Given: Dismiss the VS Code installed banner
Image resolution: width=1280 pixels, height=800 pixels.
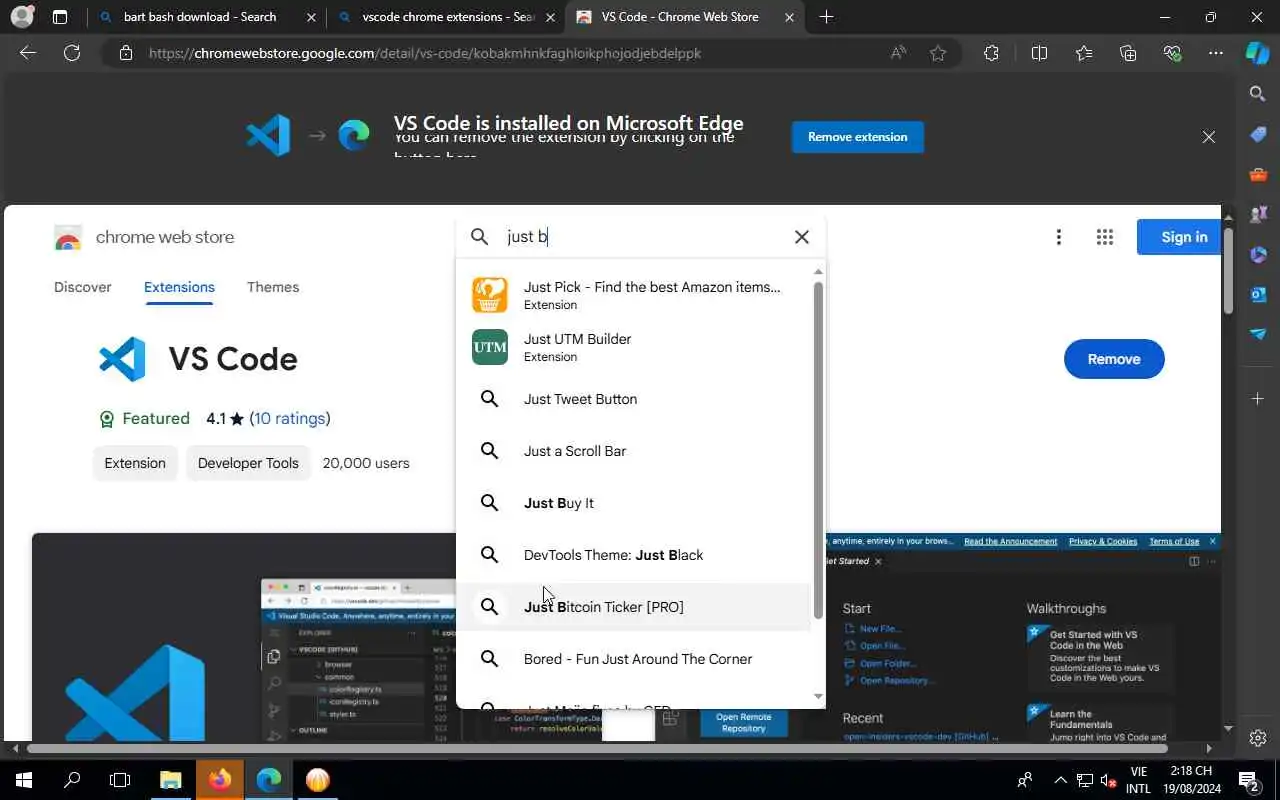Looking at the screenshot, I should point(1209,137).
